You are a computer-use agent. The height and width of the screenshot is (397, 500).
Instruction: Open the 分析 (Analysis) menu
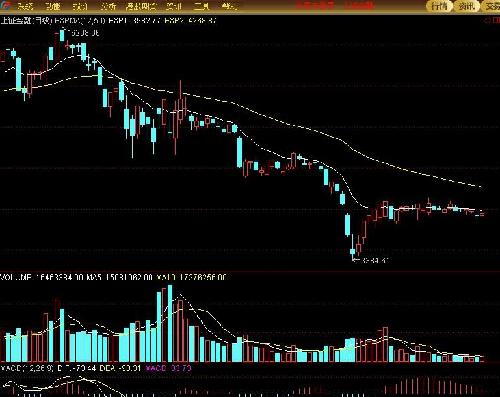(109, 6)
